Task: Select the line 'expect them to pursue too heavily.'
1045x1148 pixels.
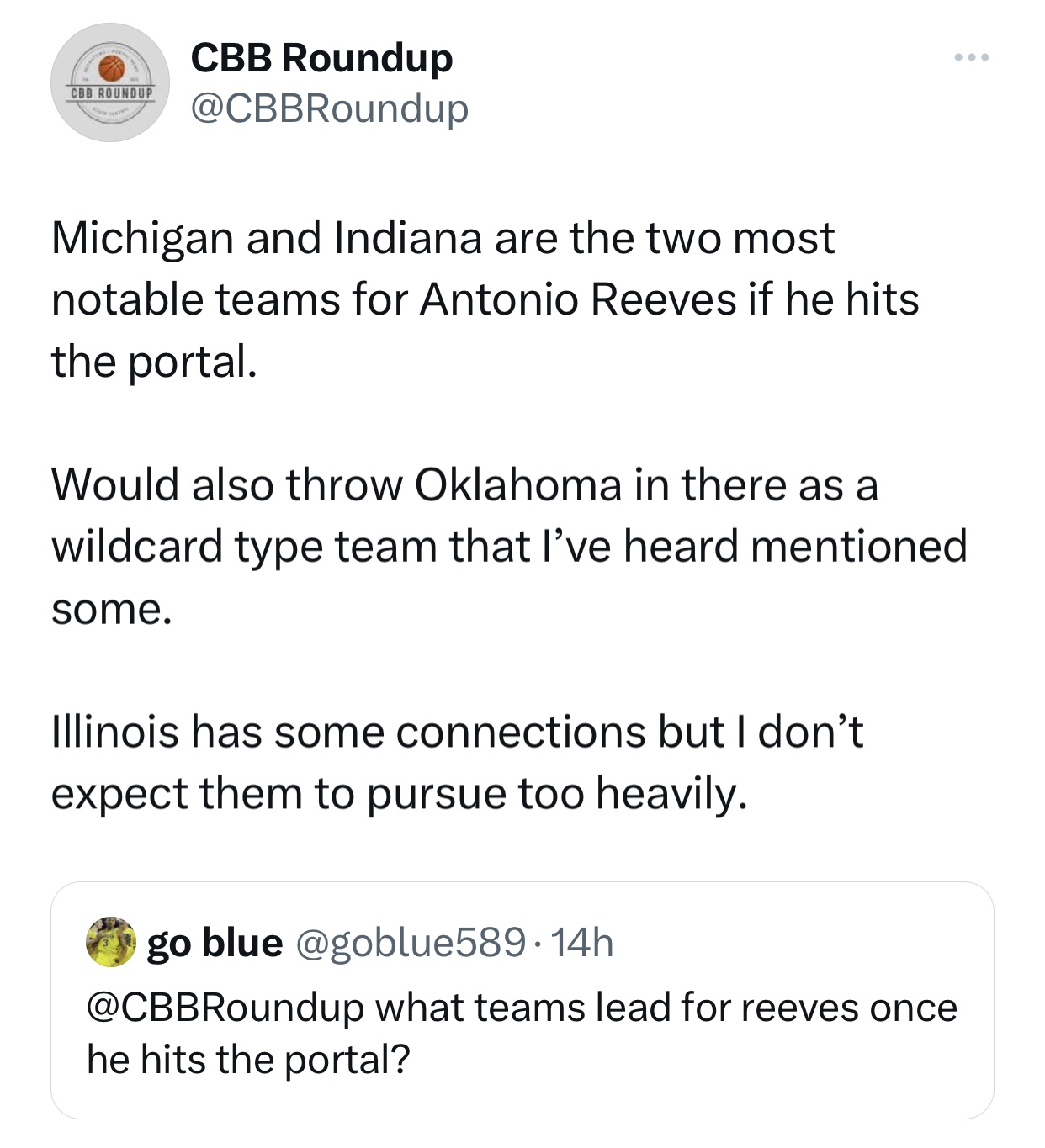Action: pos(400,795)
